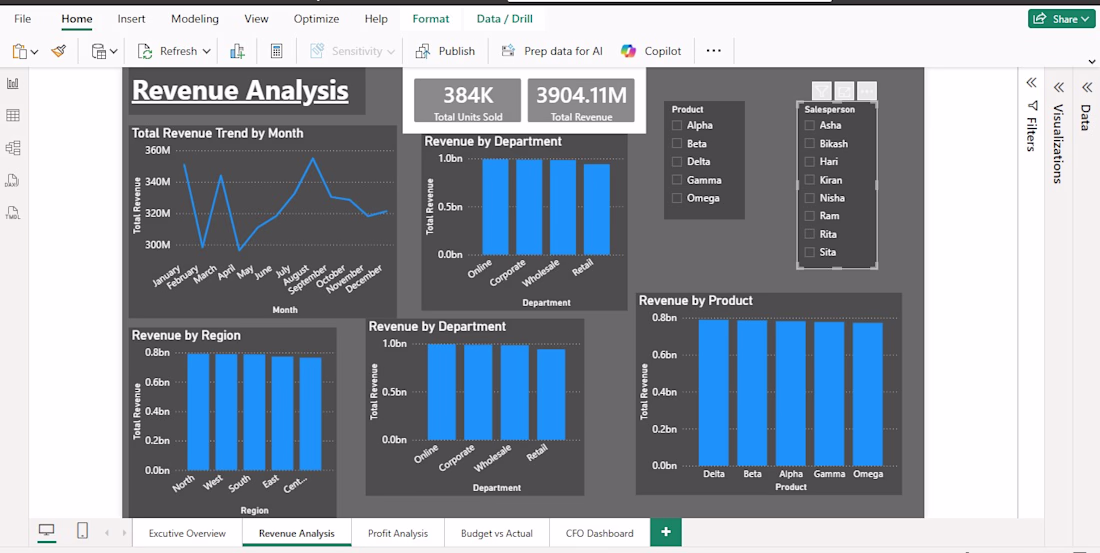Check the Omega product checkbox
The height and width of the screenshot is (553, 1100).
coord(677,199)
